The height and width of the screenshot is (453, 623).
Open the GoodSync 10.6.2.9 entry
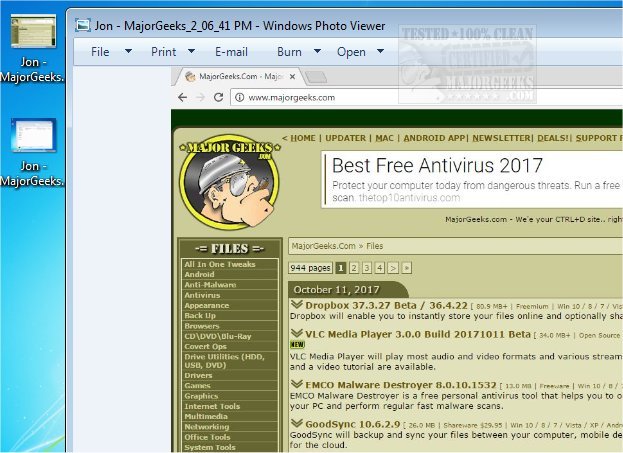point(352,424)
